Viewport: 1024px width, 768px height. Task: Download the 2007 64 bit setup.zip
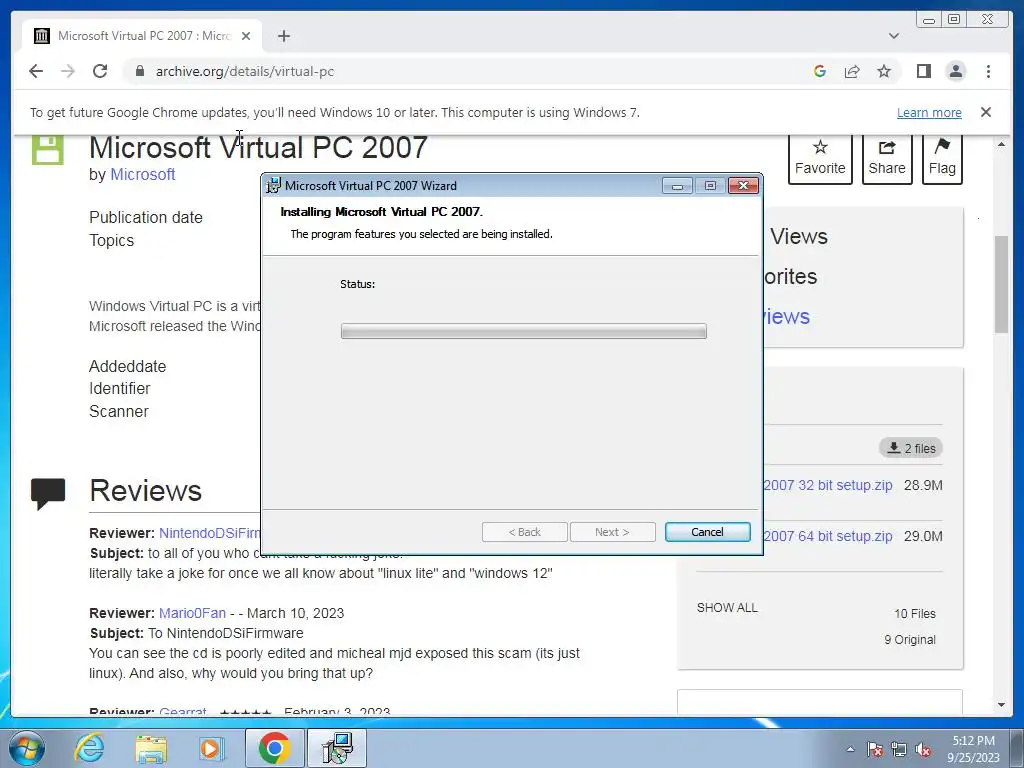click(827, 536)
